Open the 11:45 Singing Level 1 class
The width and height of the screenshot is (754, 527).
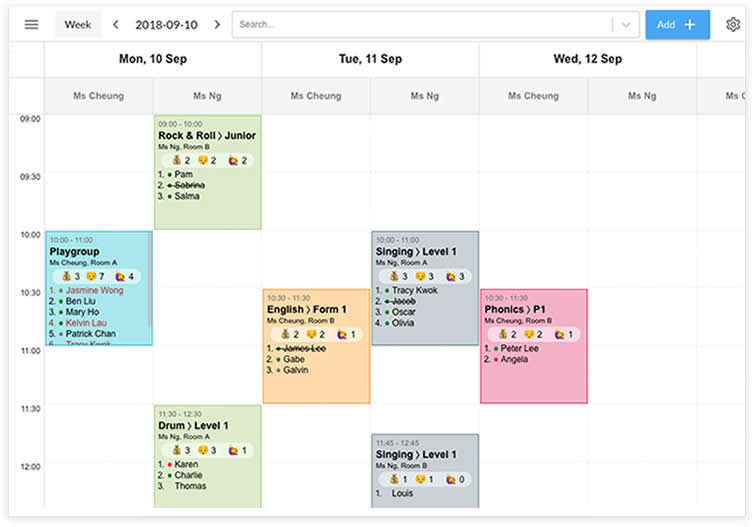tap(425, 471)
